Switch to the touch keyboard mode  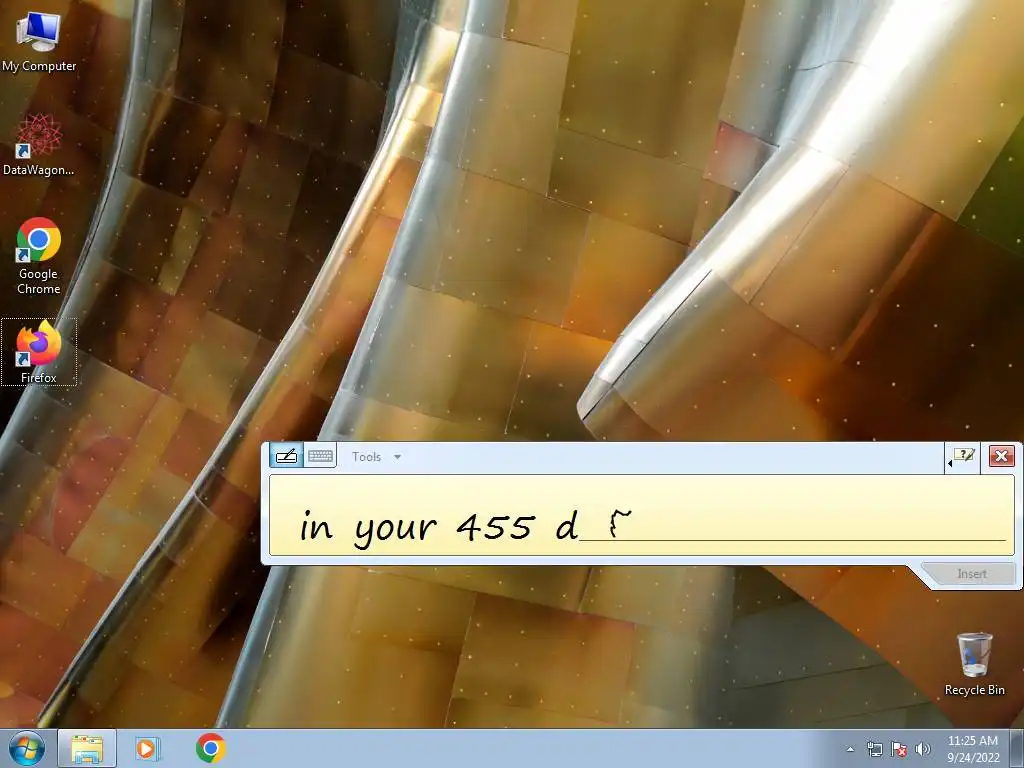[x=320, y=456]
